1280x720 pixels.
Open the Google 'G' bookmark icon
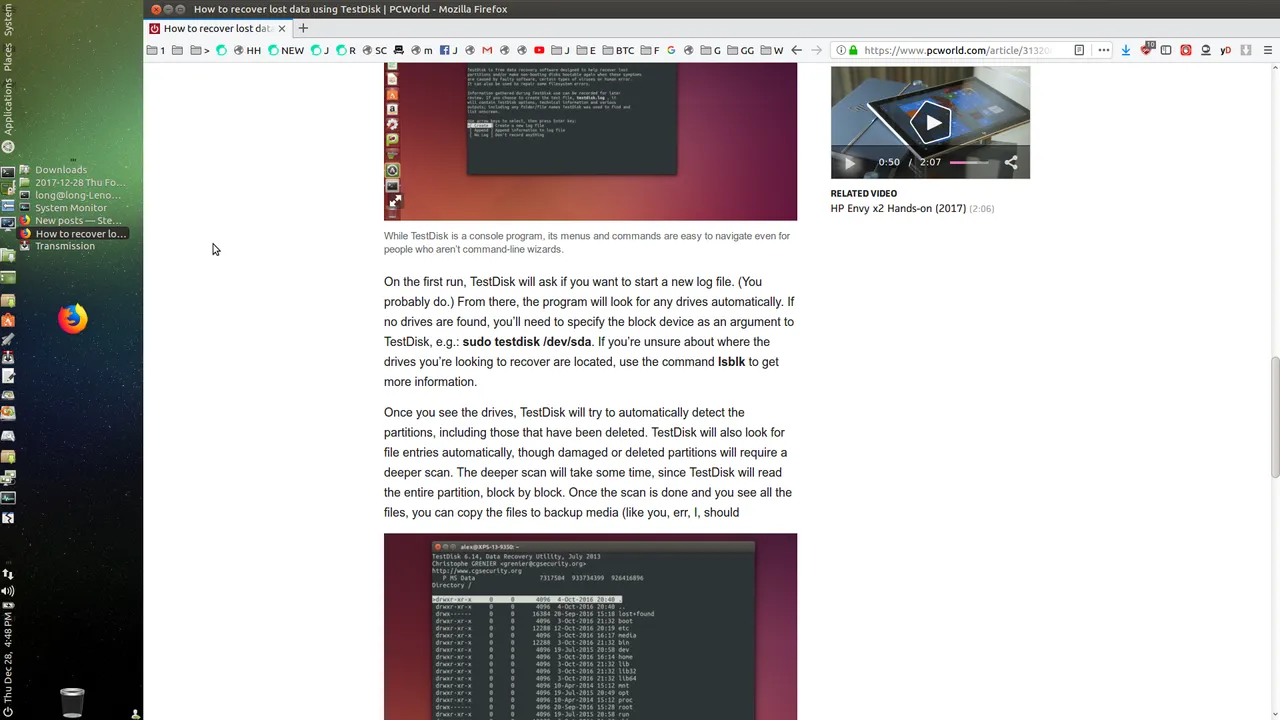(x=671, y=50)
